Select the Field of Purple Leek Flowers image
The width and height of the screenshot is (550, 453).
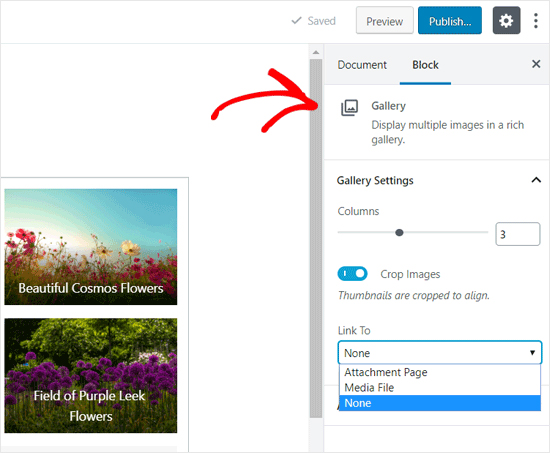coord(90,375)
